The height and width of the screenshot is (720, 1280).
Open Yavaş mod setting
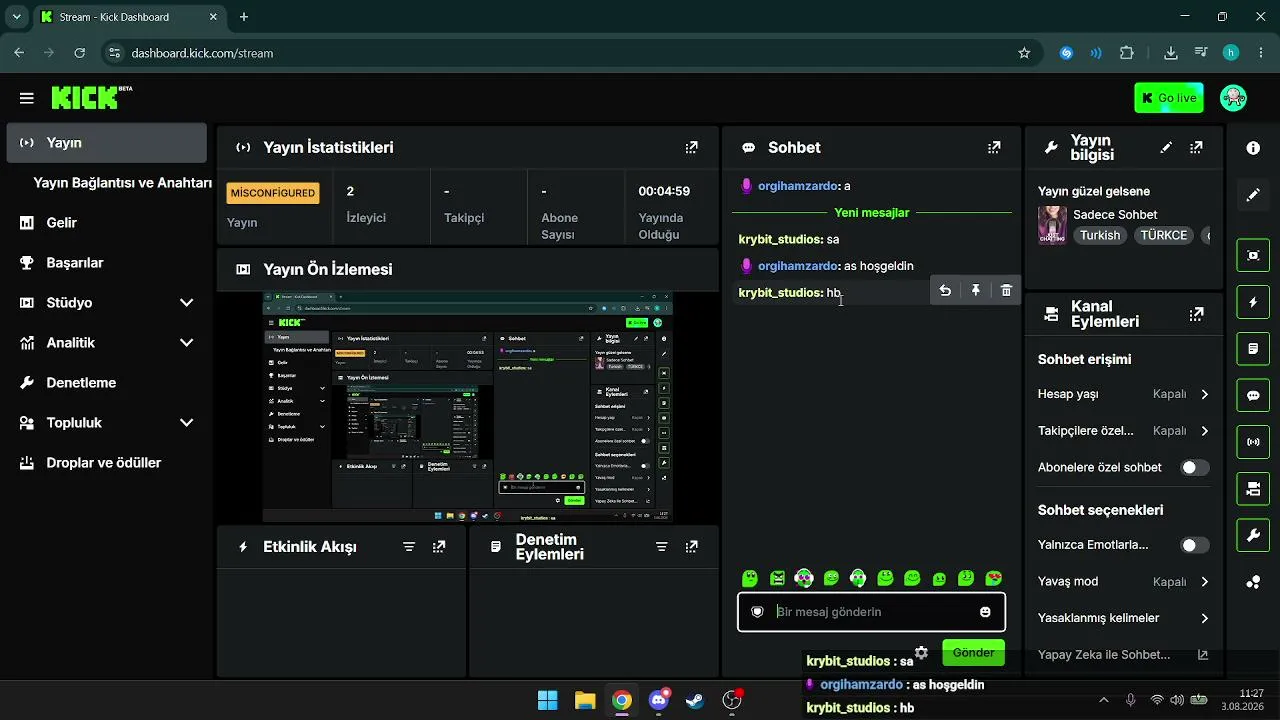[x=1124, y=582]
